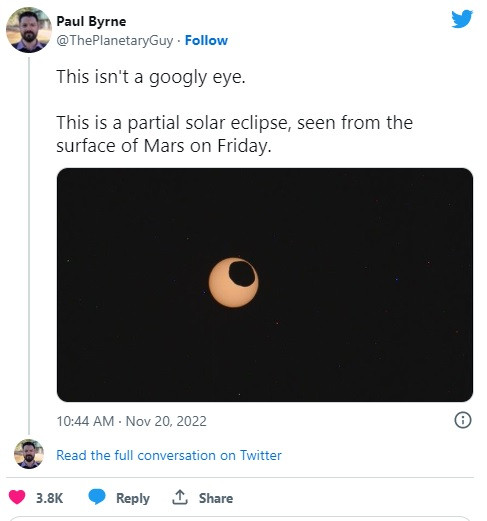Click the Share label text
This screenshot has height=521, width=487.
tap(216, 498)
